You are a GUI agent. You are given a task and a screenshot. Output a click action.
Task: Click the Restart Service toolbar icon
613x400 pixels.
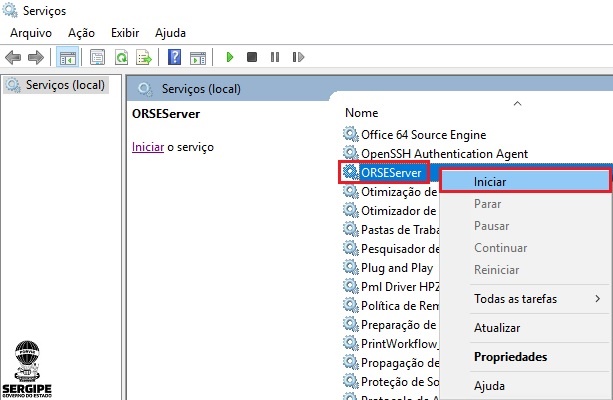coord(297,58)
